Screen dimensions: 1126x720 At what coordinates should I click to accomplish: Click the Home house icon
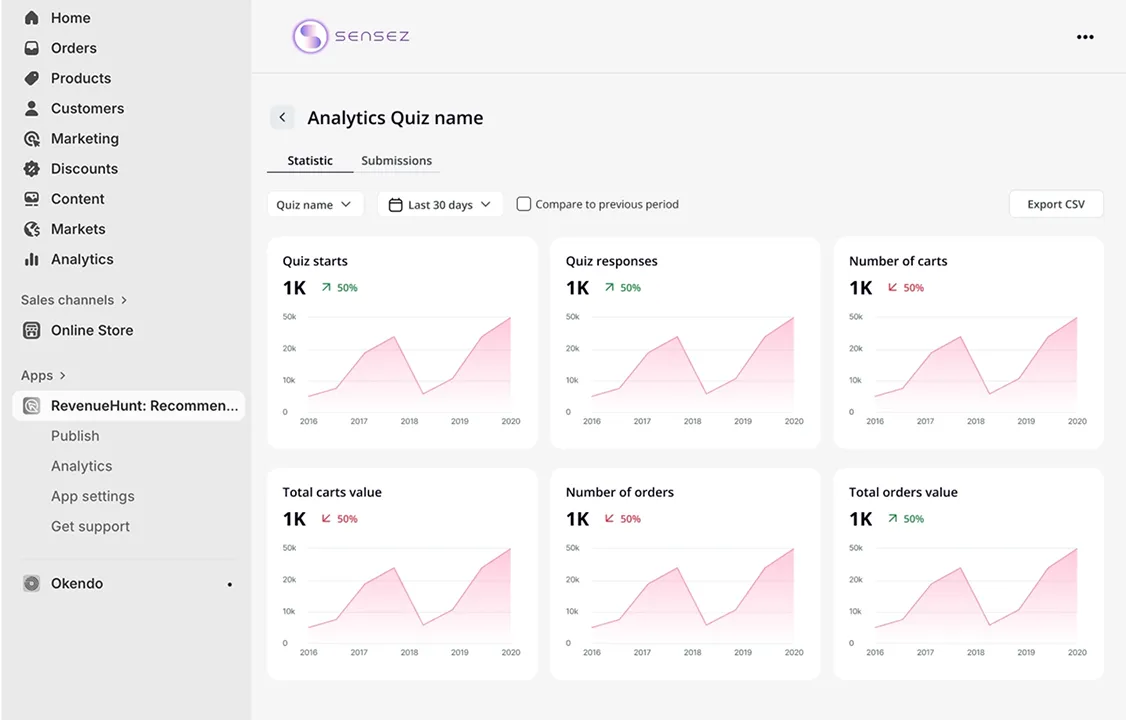[32, 18]
